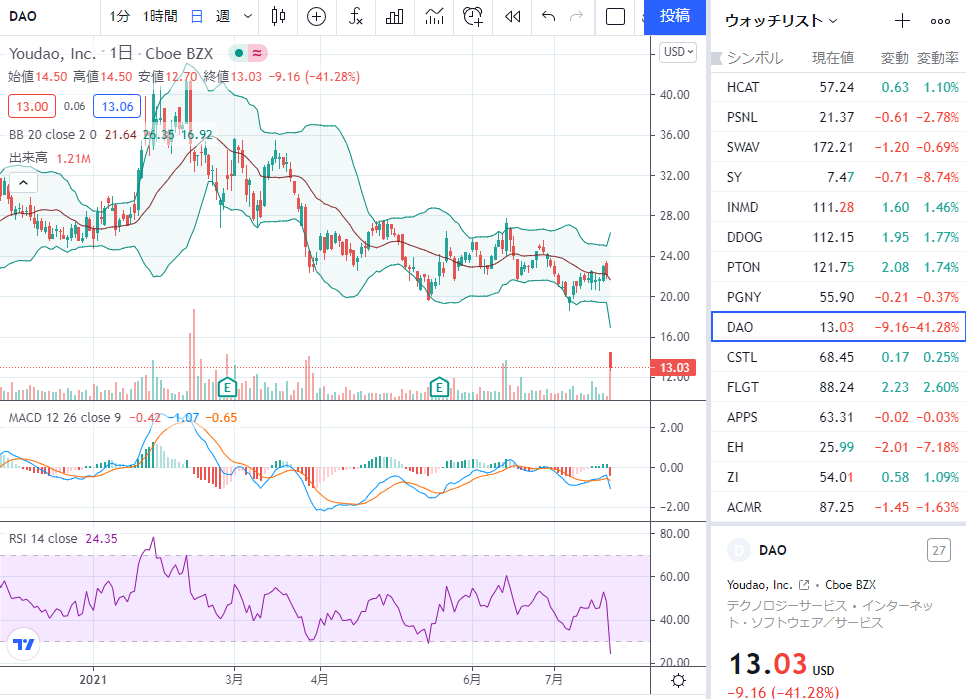Collapse the indicator legend with the arrow
The image size is (966, 699).
23,183
